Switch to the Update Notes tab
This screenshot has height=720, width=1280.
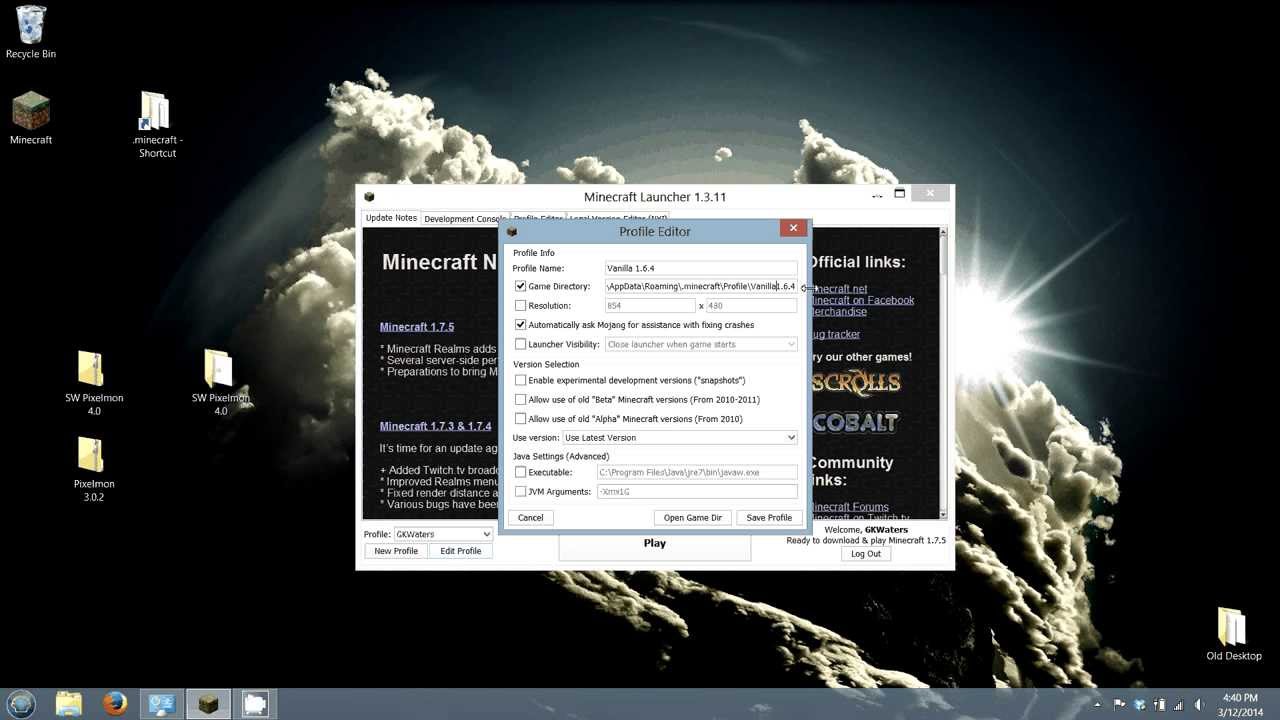(391, 218)
